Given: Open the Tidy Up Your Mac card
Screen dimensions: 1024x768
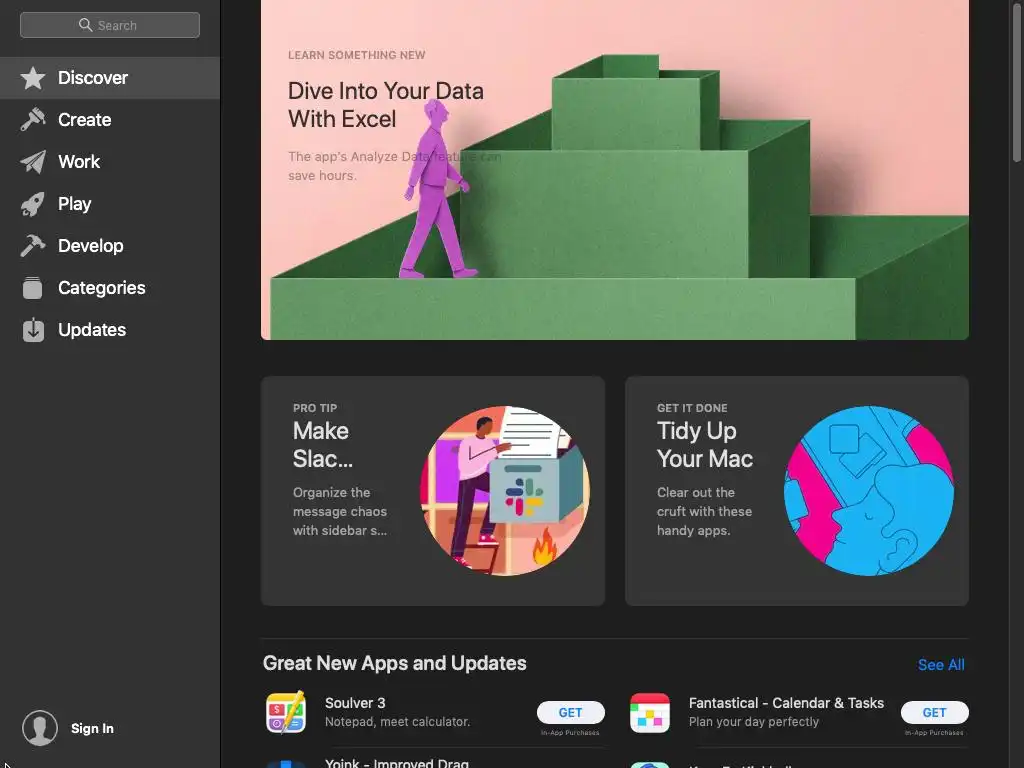Looking at the screenshot, I should pyautogui.click(x=797, y=490).
